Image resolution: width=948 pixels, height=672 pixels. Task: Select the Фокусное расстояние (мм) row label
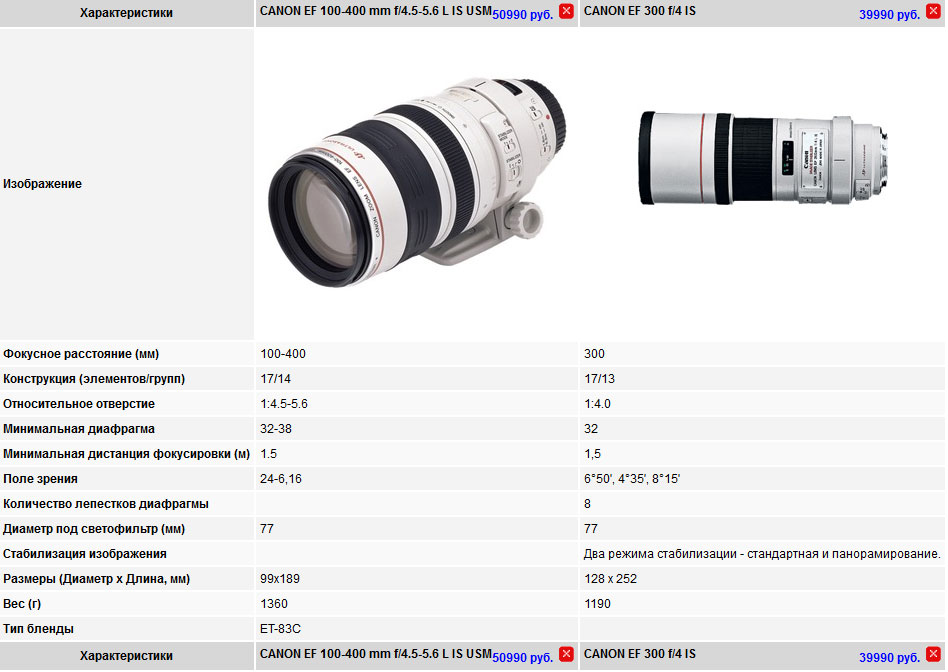81,354
